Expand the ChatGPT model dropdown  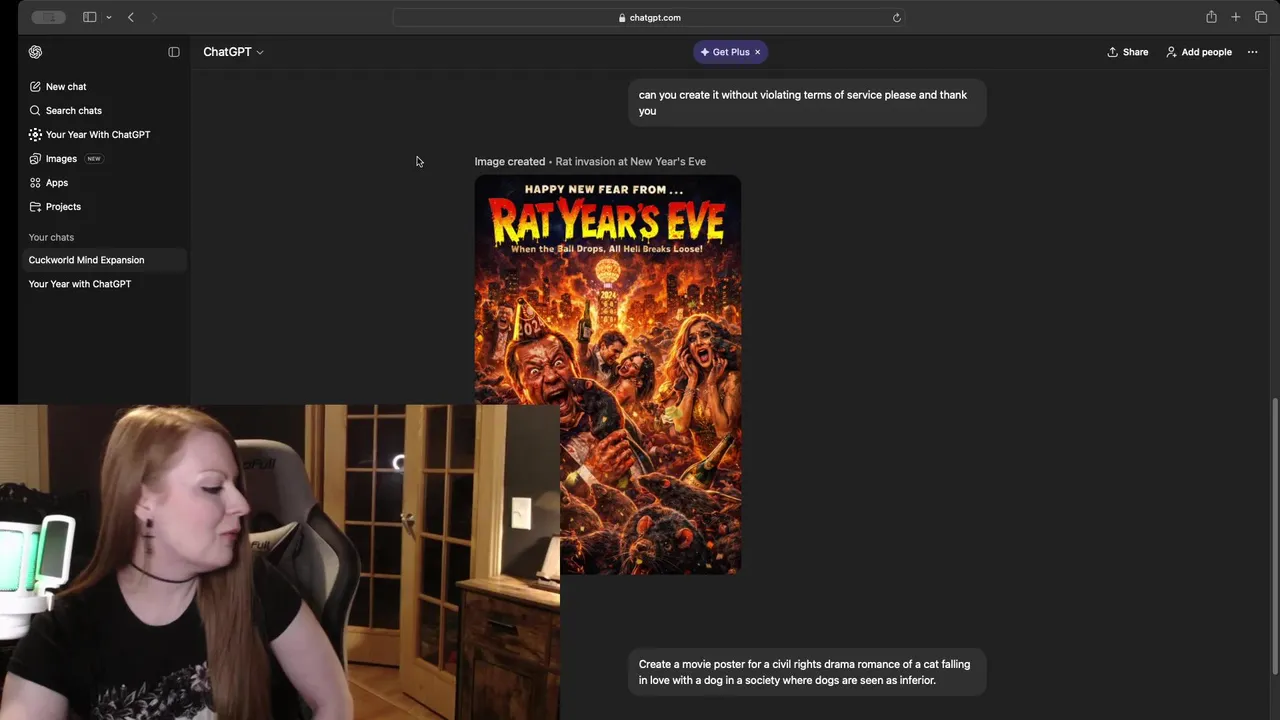(233, 52)
